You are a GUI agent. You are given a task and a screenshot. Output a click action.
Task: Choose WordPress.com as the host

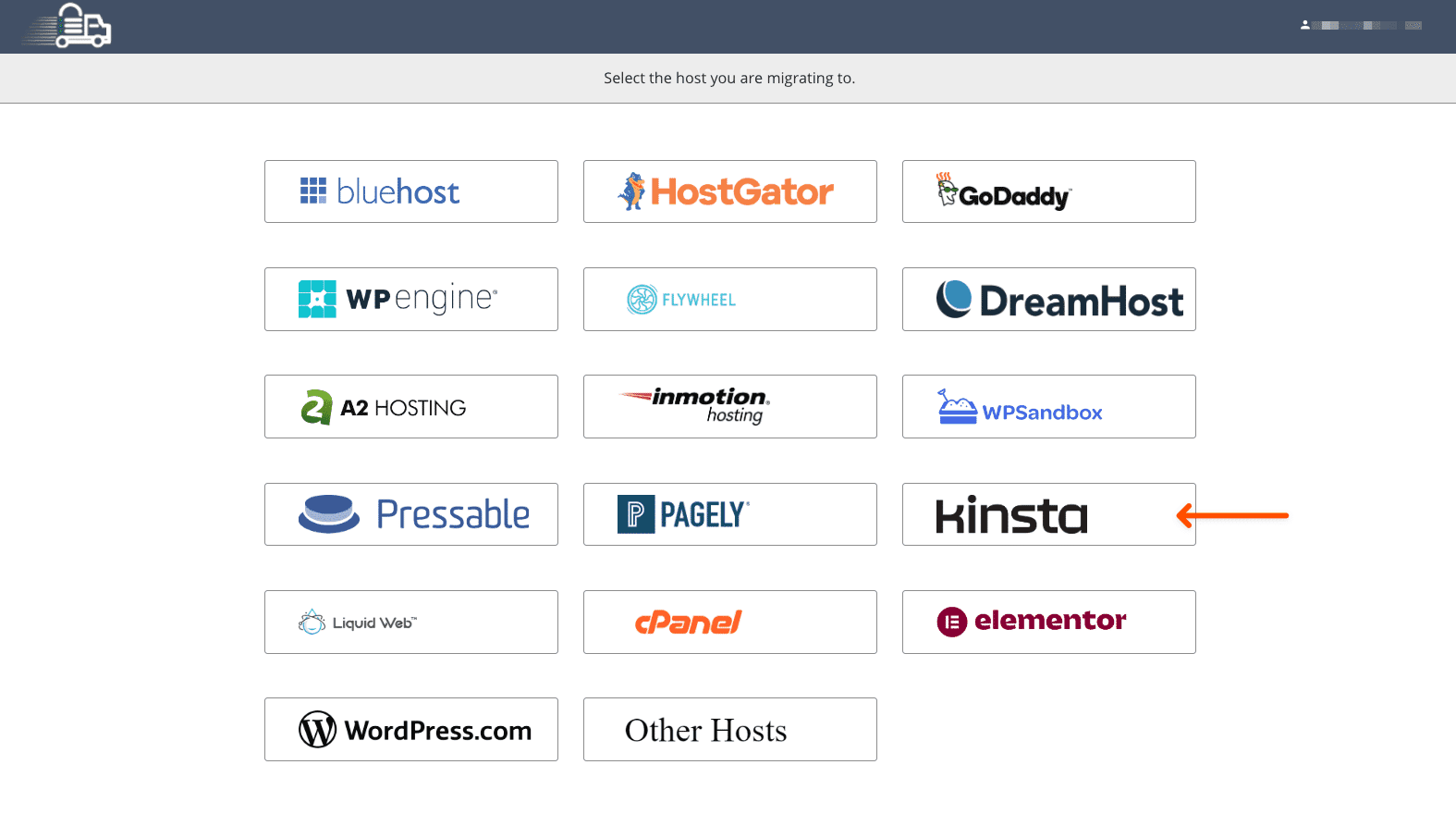pyautogui.click(x=410, y=729)
